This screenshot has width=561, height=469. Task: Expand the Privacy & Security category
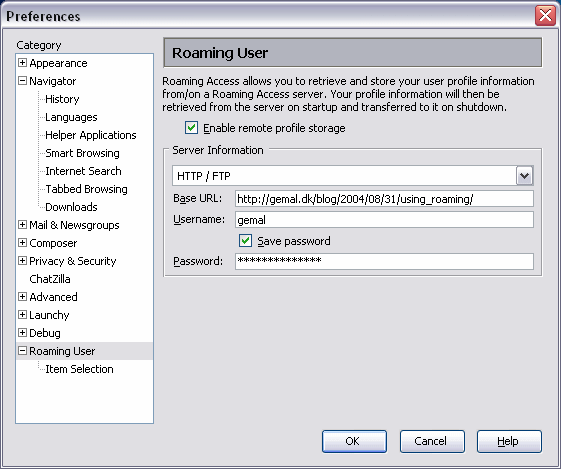click(x=22, y=260)
